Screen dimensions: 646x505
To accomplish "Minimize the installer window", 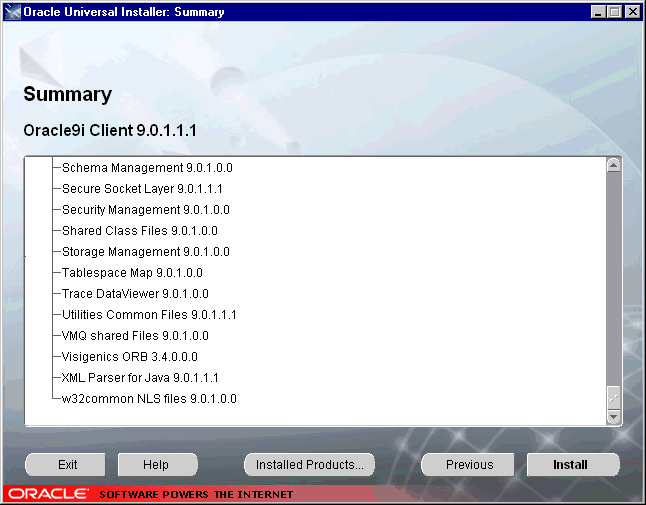I will click(598, 12).
